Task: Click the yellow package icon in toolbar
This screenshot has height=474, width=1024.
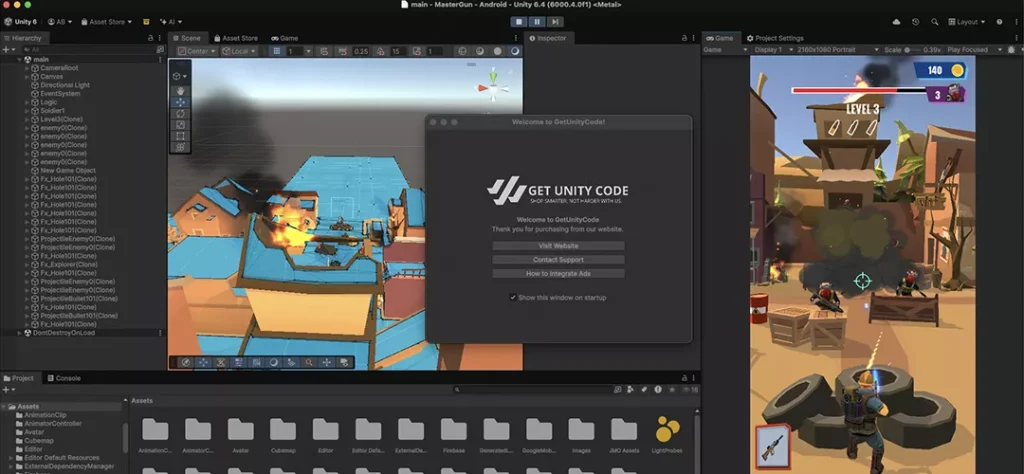Action: 146,22
